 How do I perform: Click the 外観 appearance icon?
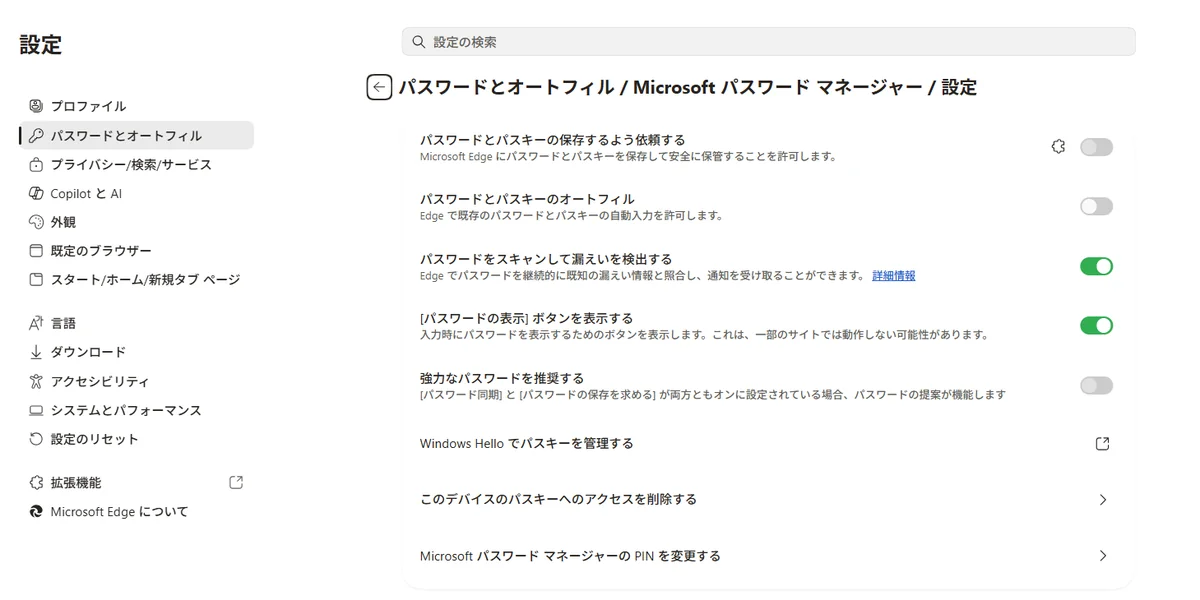[36, 222]
